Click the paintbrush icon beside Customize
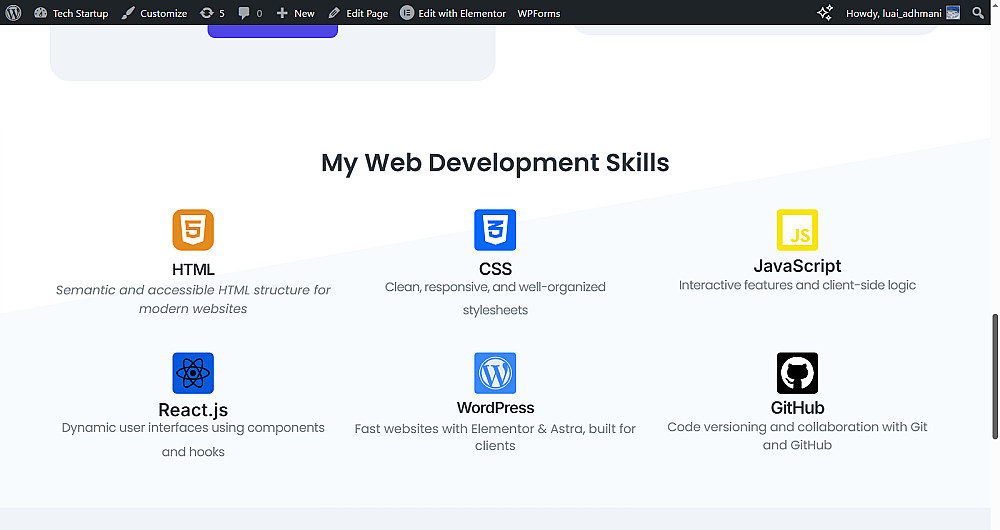 [128, 13]
